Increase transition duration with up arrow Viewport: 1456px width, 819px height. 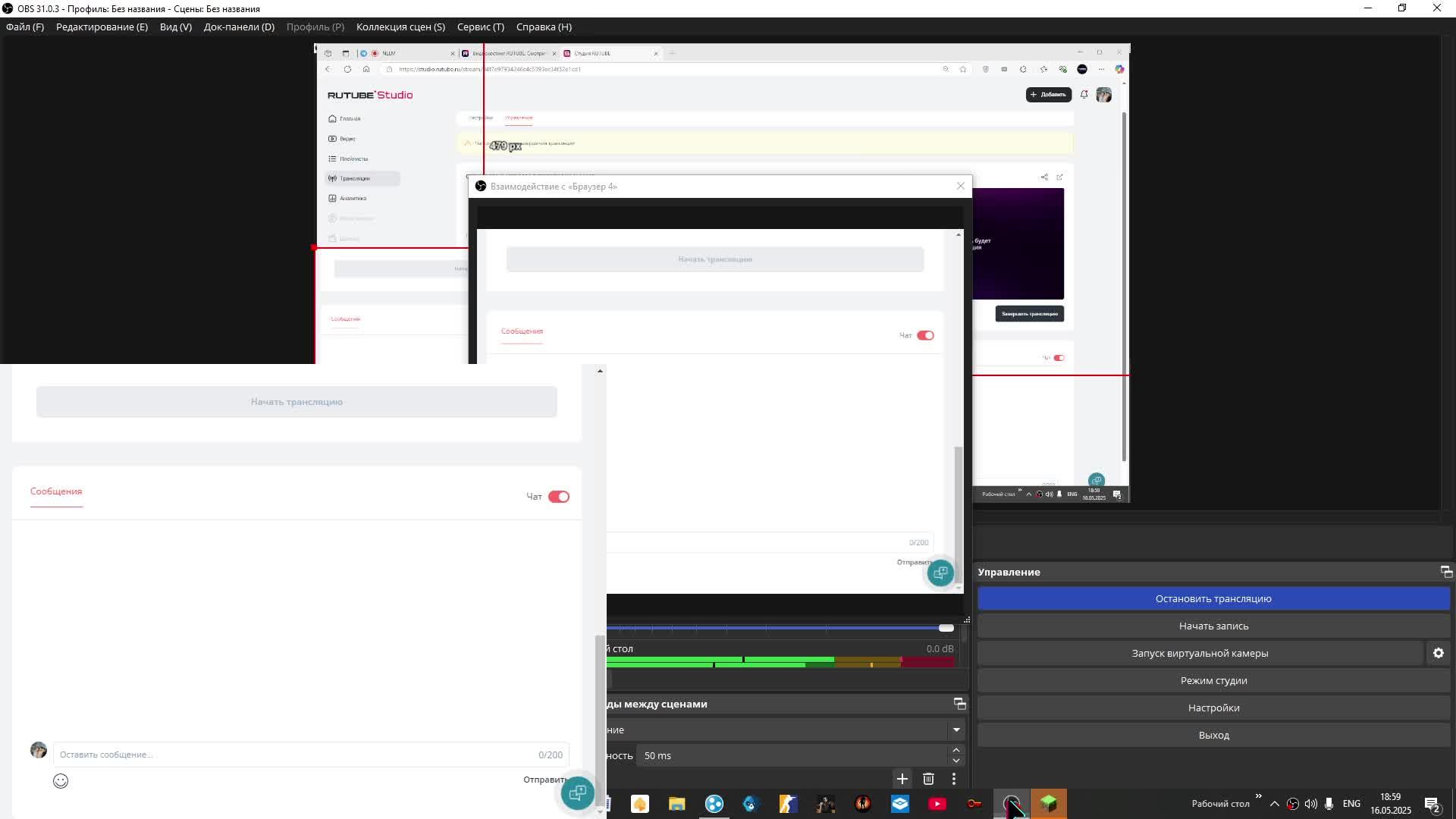(x=955, y=750)
